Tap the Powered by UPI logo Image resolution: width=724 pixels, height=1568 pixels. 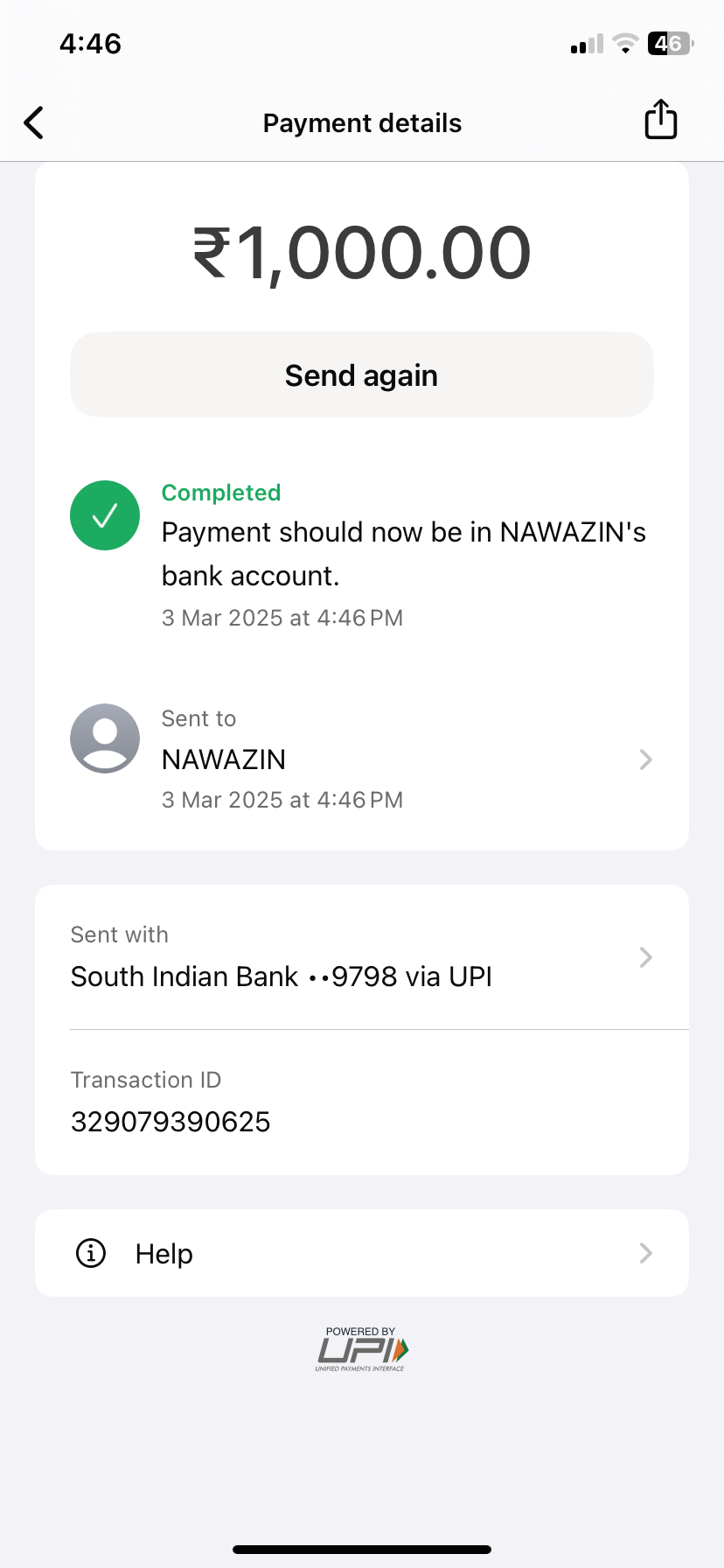point(361,1349)
